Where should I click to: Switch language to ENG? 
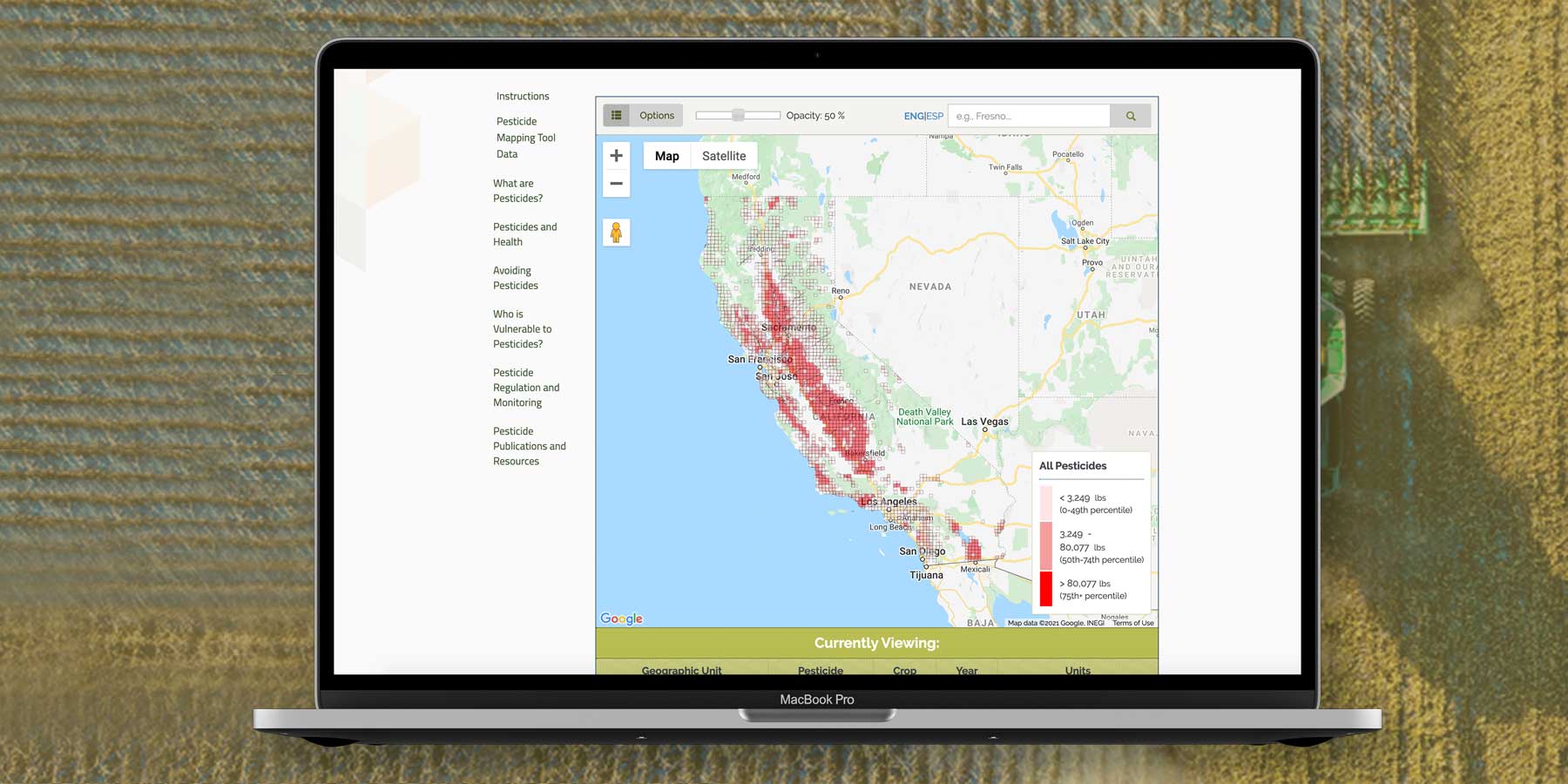coord(914,116)
